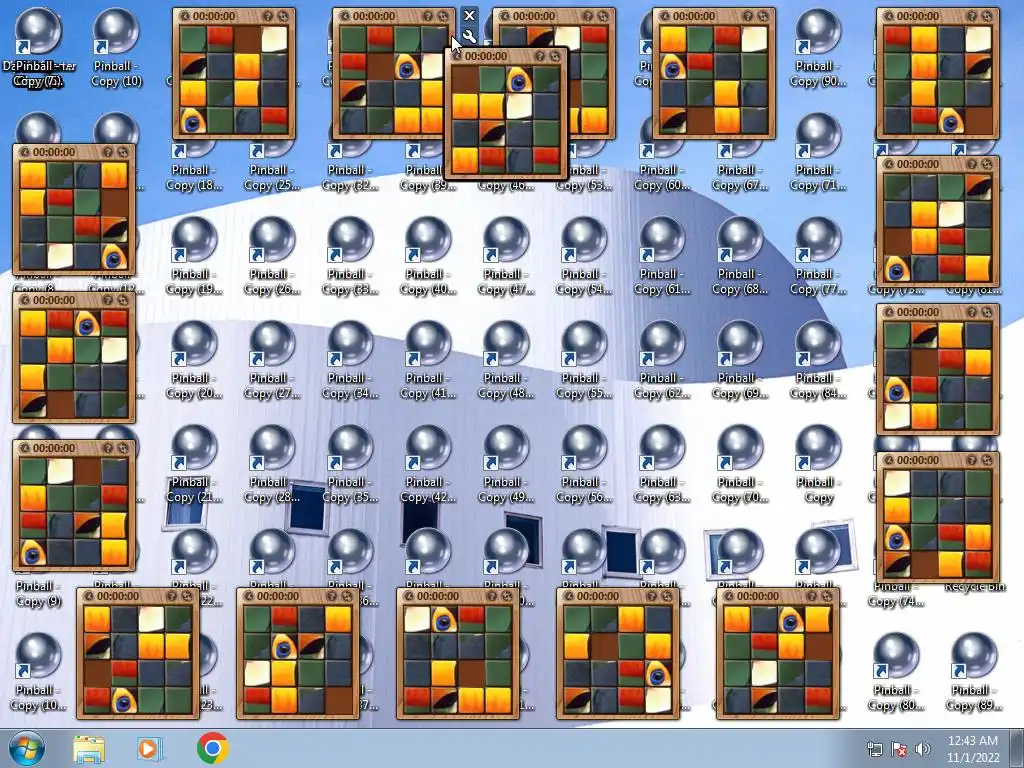This screenshot has height=768, width=1024.
Task: Open the network status tray icon
Action: point(874,749)
